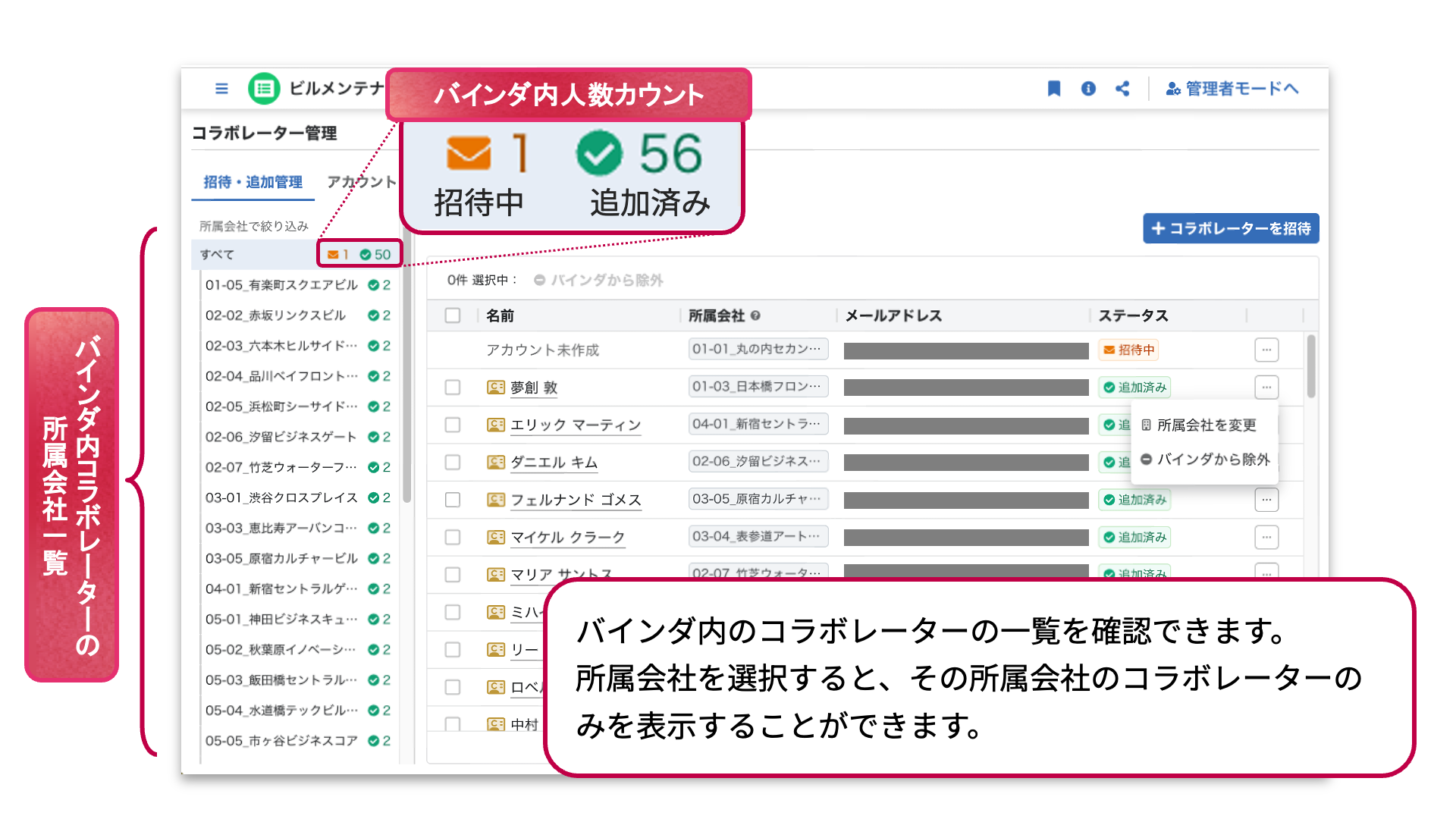Open 夢創 敦 profile link
The height and width of the screenshot is (819, 1456).
tap(534, 388)
